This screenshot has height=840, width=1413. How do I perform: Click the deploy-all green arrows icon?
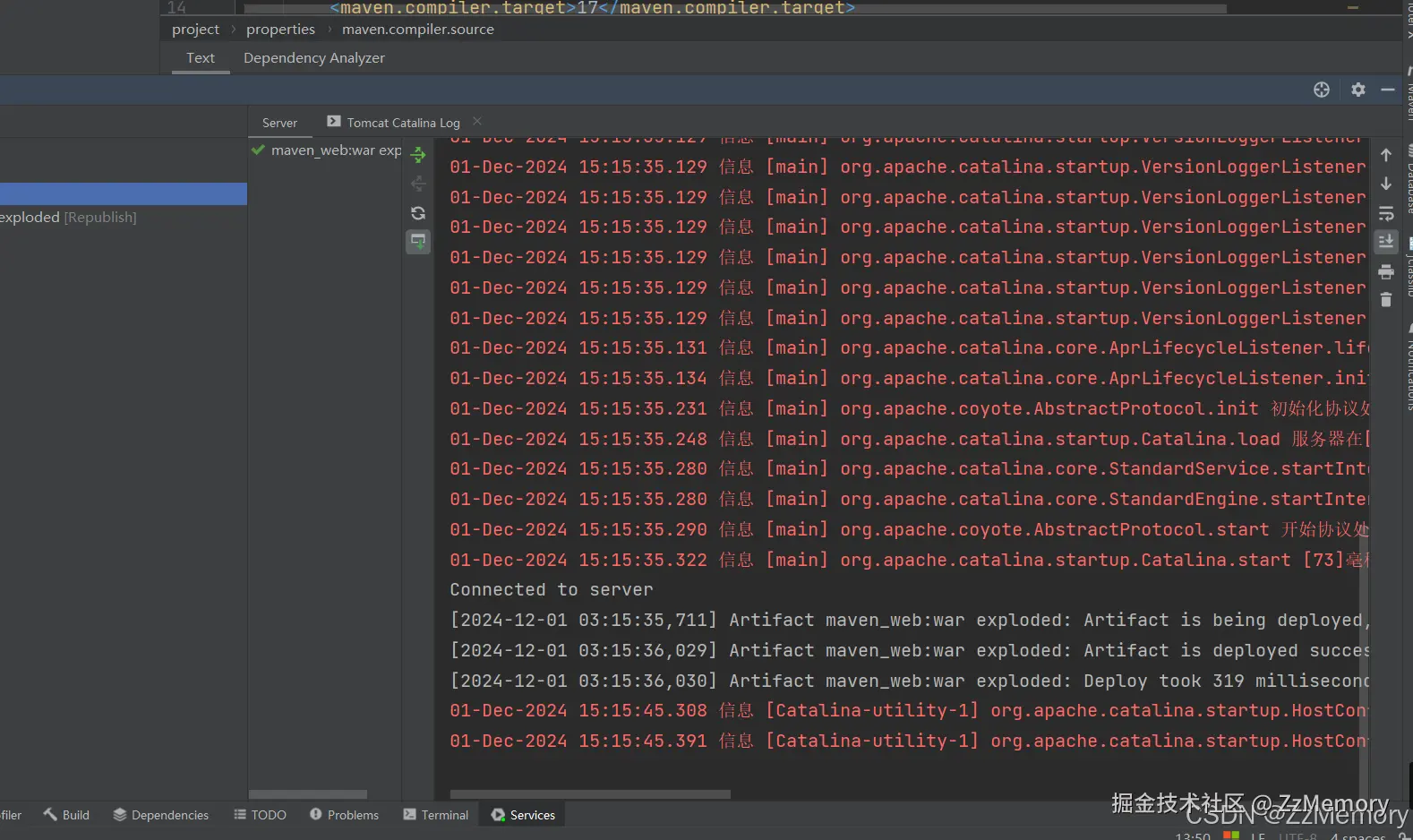[417, 156]
